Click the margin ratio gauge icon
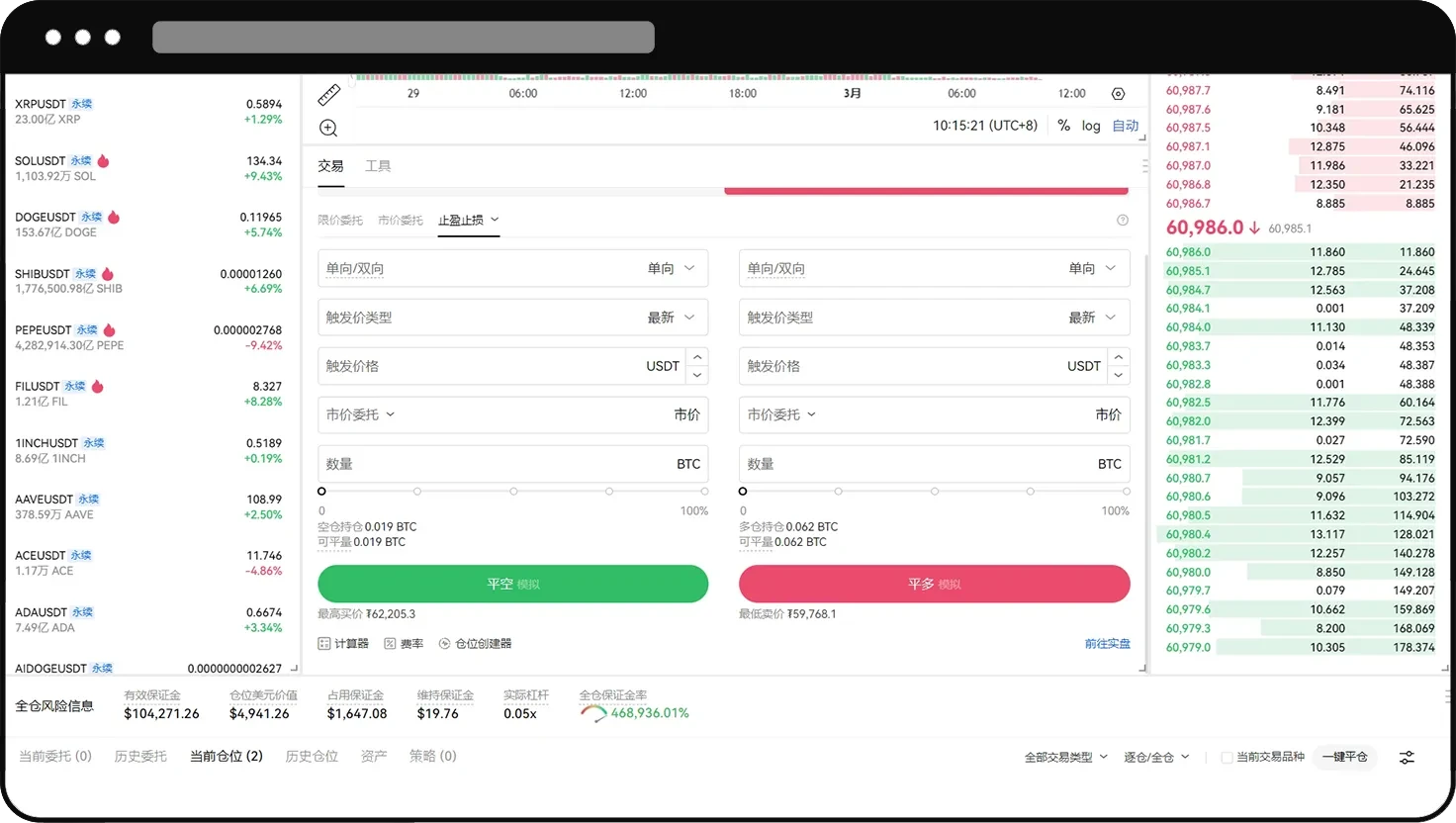Viewport: 1456px width, 823px height. [593, 713]
